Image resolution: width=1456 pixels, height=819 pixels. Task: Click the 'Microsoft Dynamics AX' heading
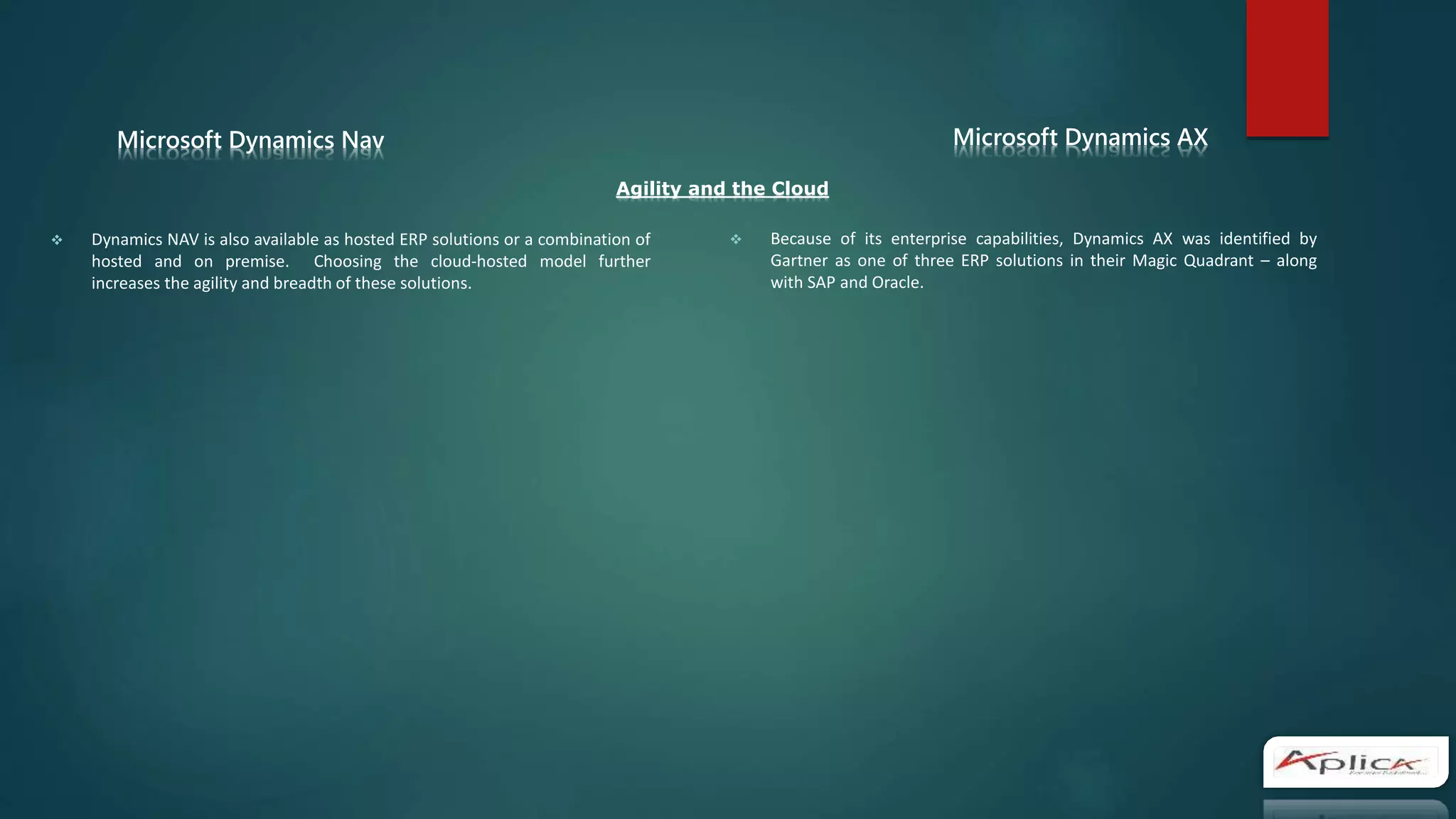coord(1080,138)
